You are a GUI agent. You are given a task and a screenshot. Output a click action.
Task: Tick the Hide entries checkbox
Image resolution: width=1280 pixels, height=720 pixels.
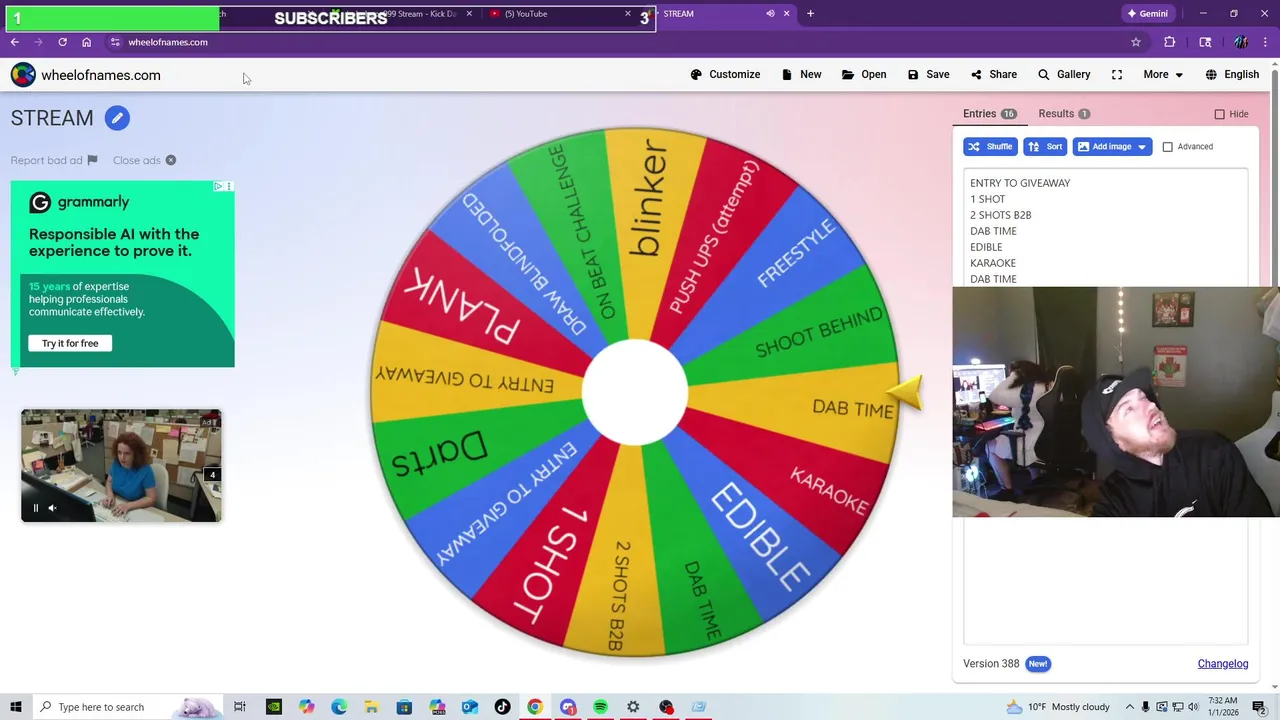[1219, 114]
